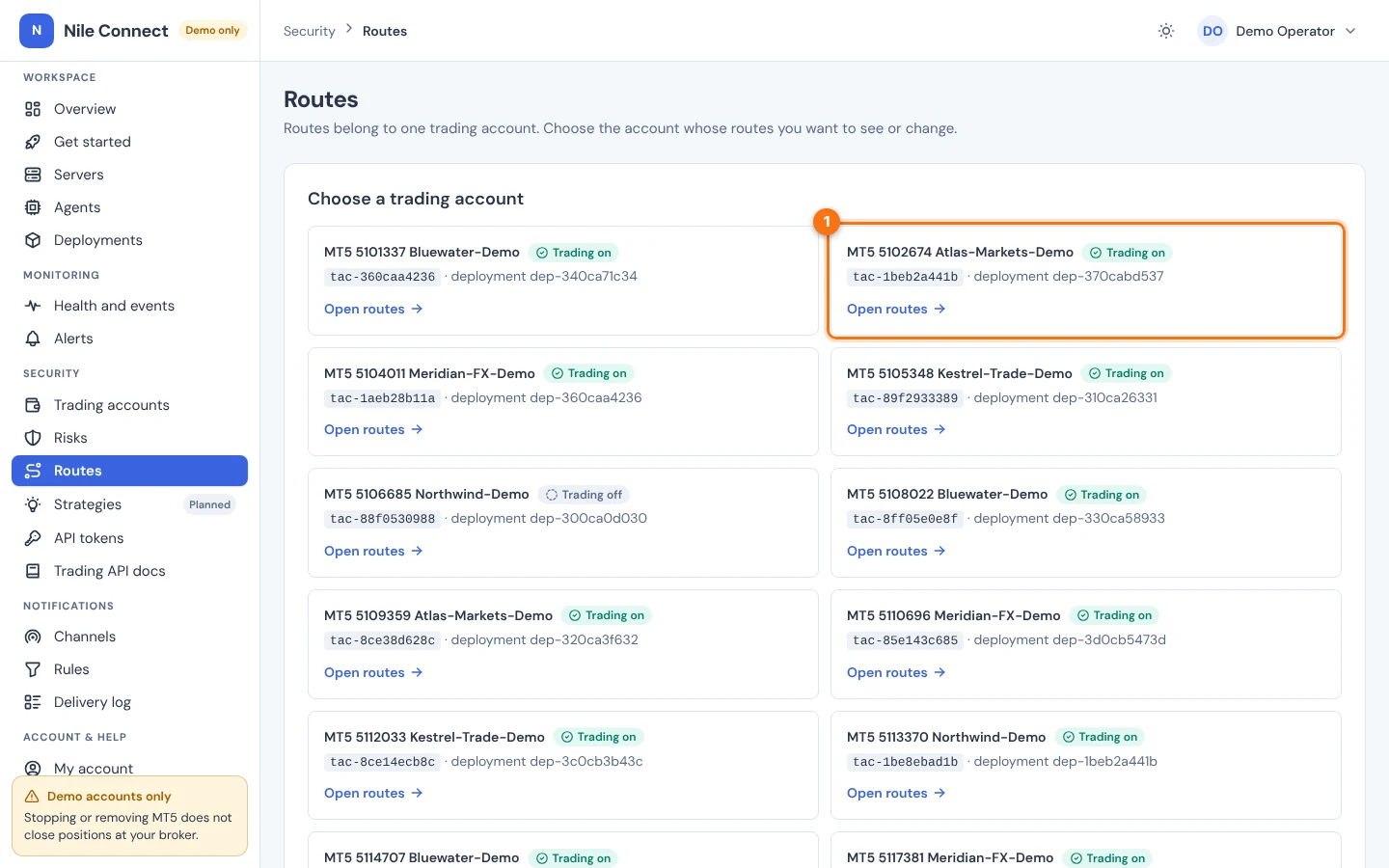Click the Servers stack icon

(33, 175)
